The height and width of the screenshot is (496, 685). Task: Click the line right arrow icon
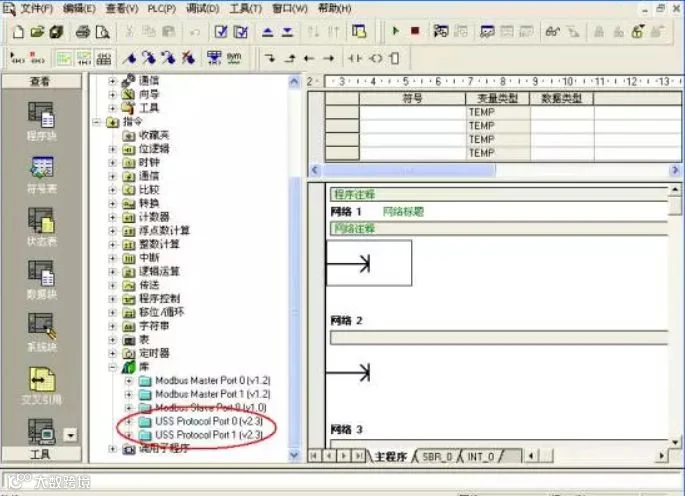tap(329, 58)
